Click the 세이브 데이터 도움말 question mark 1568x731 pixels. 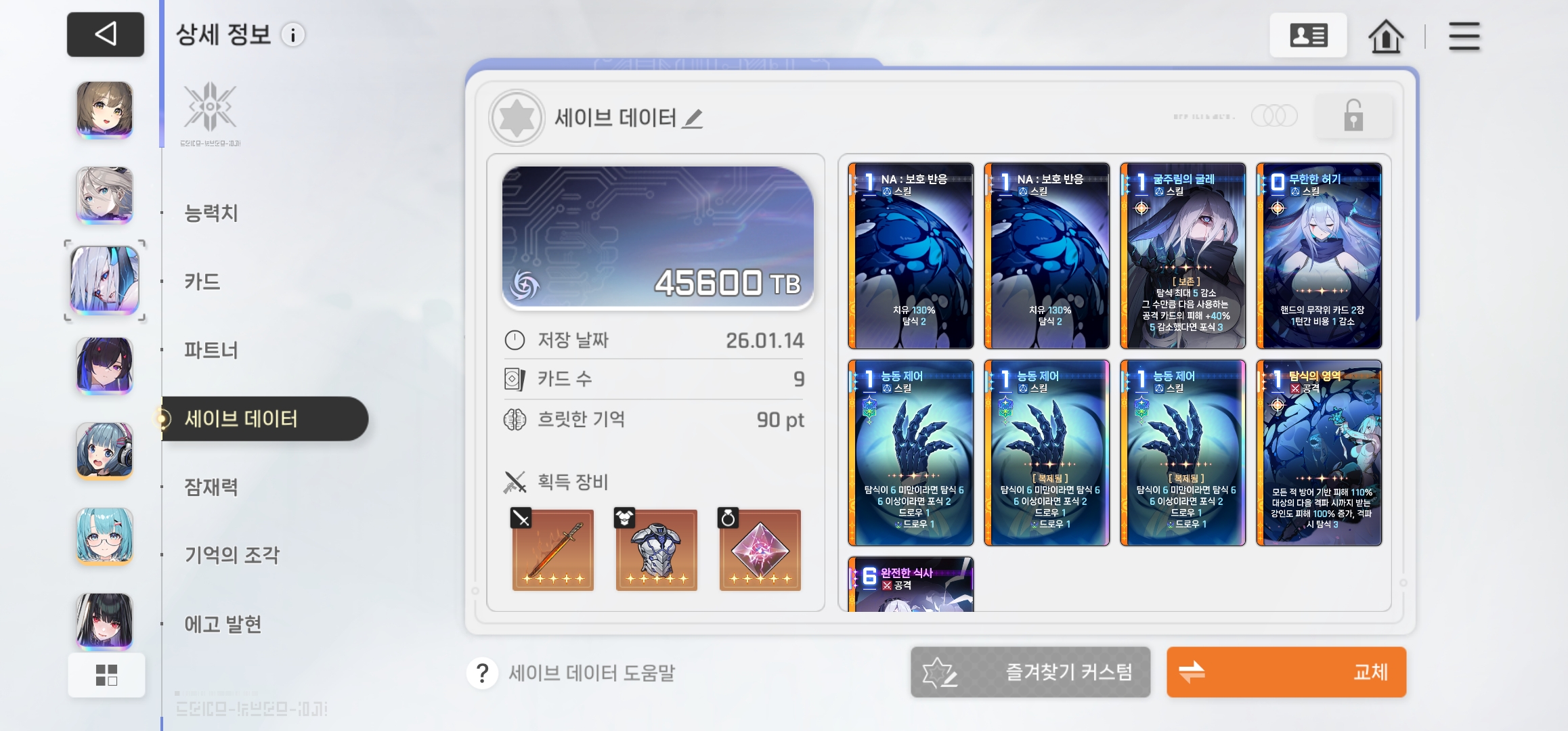(x=482, y=673)
